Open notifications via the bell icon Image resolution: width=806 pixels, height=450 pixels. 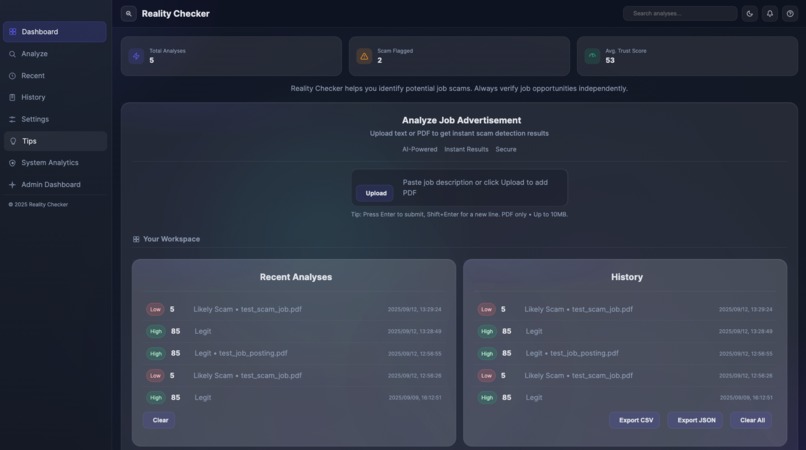pyautogui.click(x=770, y=13)
